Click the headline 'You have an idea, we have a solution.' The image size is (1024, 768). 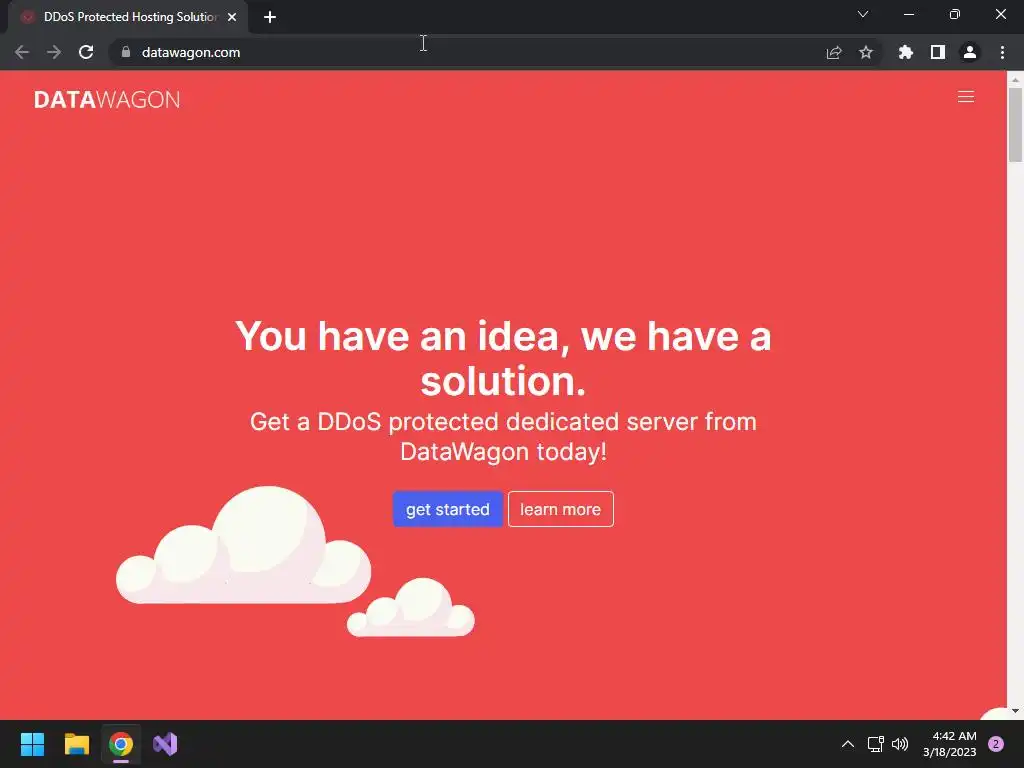(504, 358)
